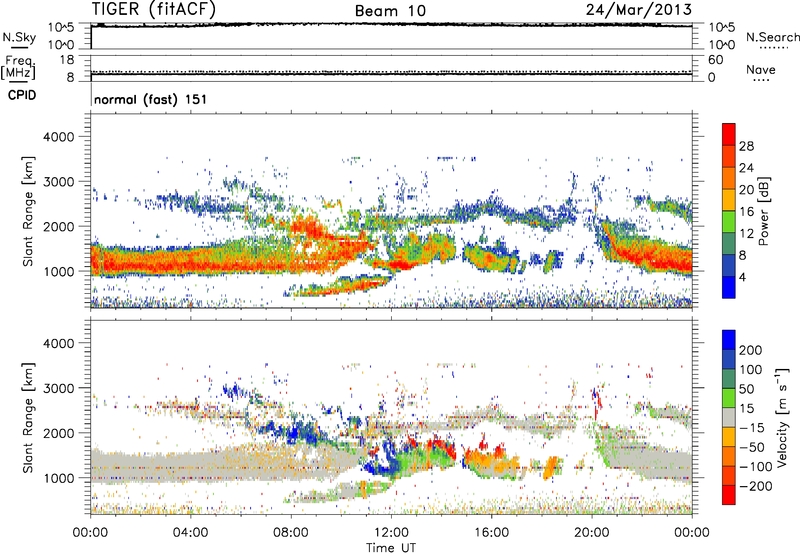Image resolution: width=800 pixels, height=554 pixels.
Task: Click the 'Beam 10' heading
Action: [x=390, y=11]
